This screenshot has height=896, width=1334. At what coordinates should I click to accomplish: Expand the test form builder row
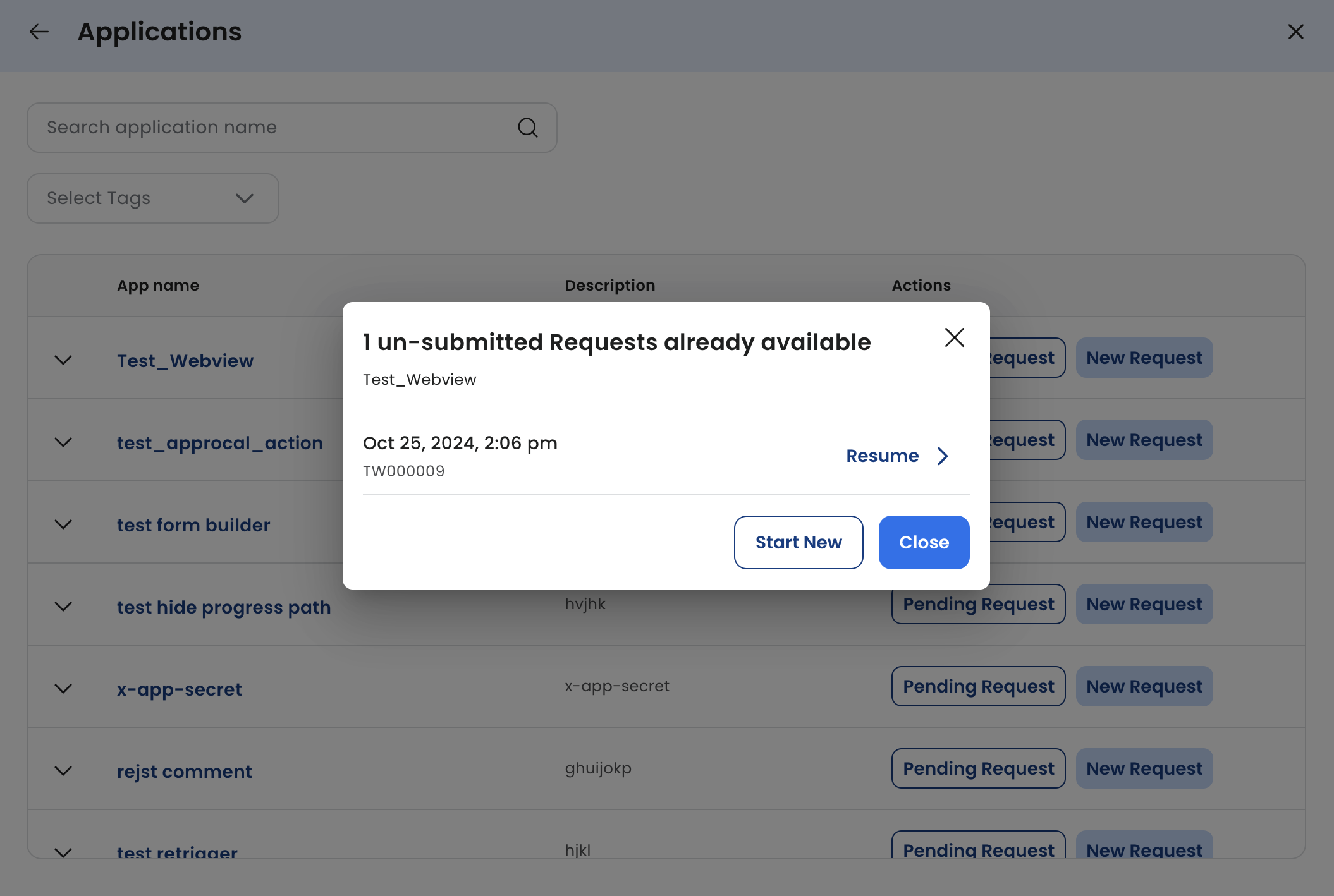(63, 524)
